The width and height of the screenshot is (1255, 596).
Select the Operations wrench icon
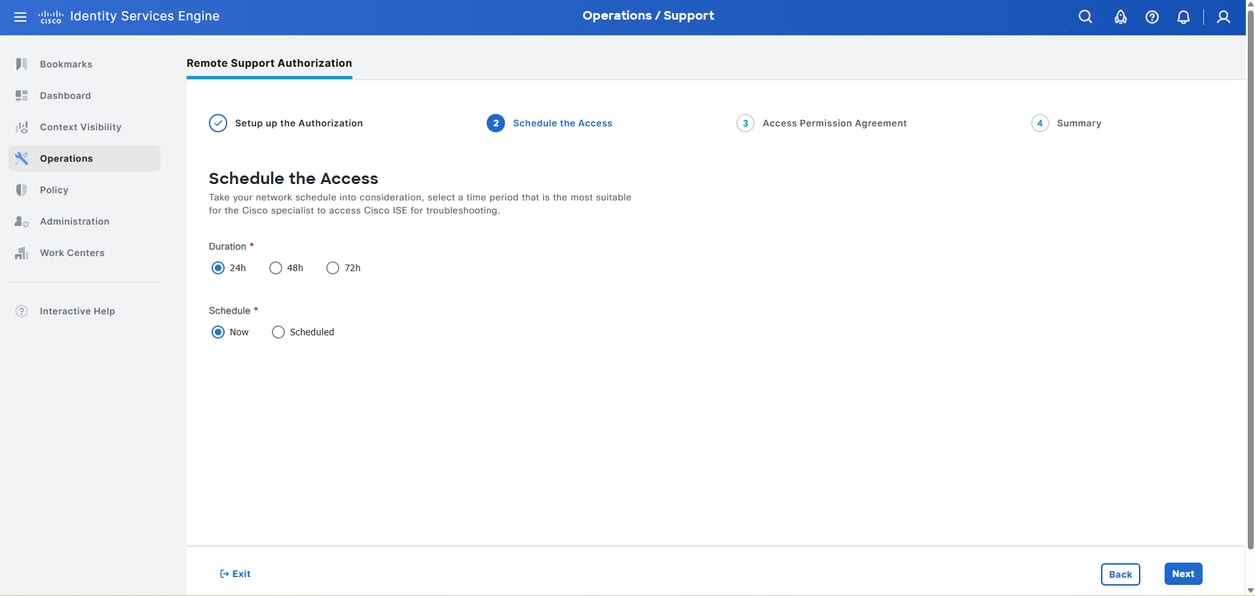click(x=19, y=157)
